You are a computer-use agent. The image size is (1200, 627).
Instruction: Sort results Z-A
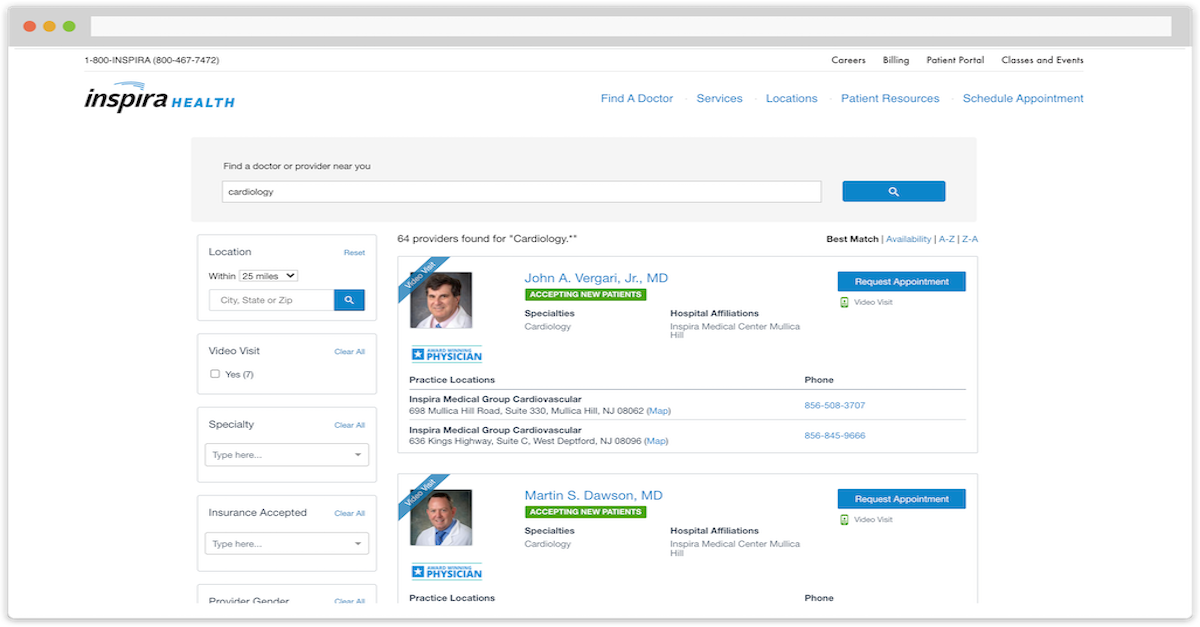point(970,239)
